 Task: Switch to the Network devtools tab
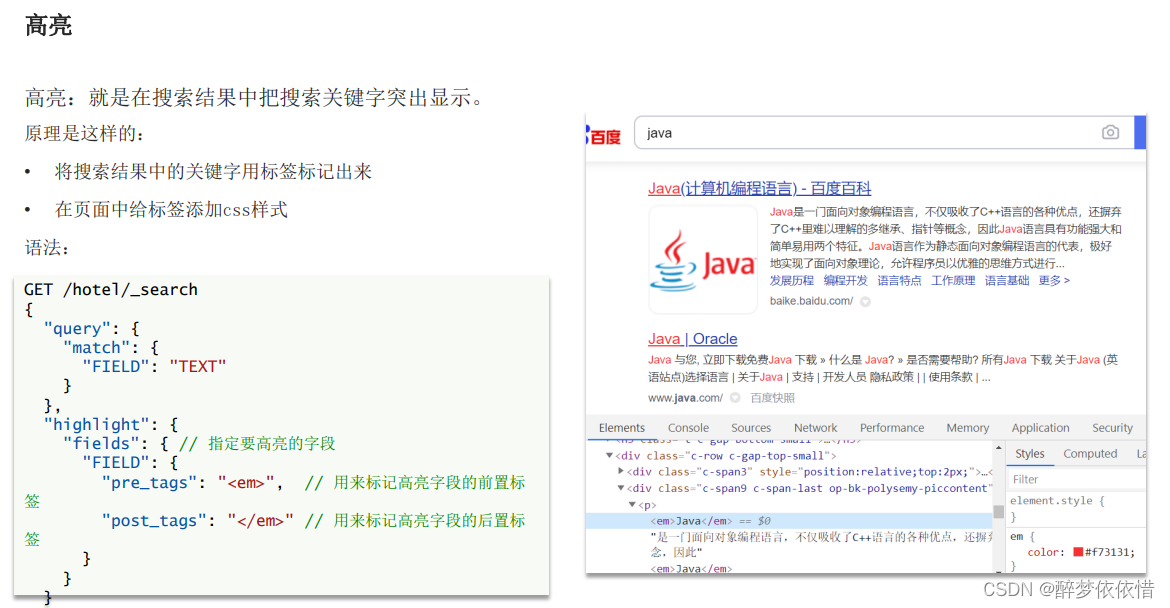(x=816, y=427)
